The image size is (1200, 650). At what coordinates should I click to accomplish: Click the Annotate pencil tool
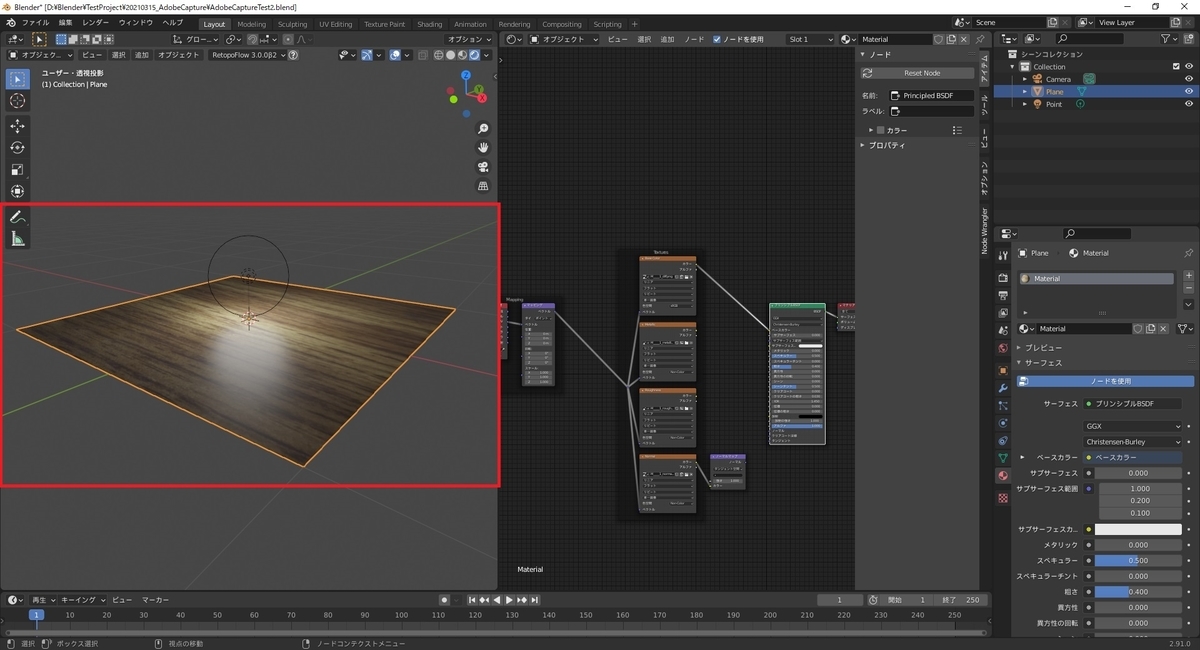18,217
